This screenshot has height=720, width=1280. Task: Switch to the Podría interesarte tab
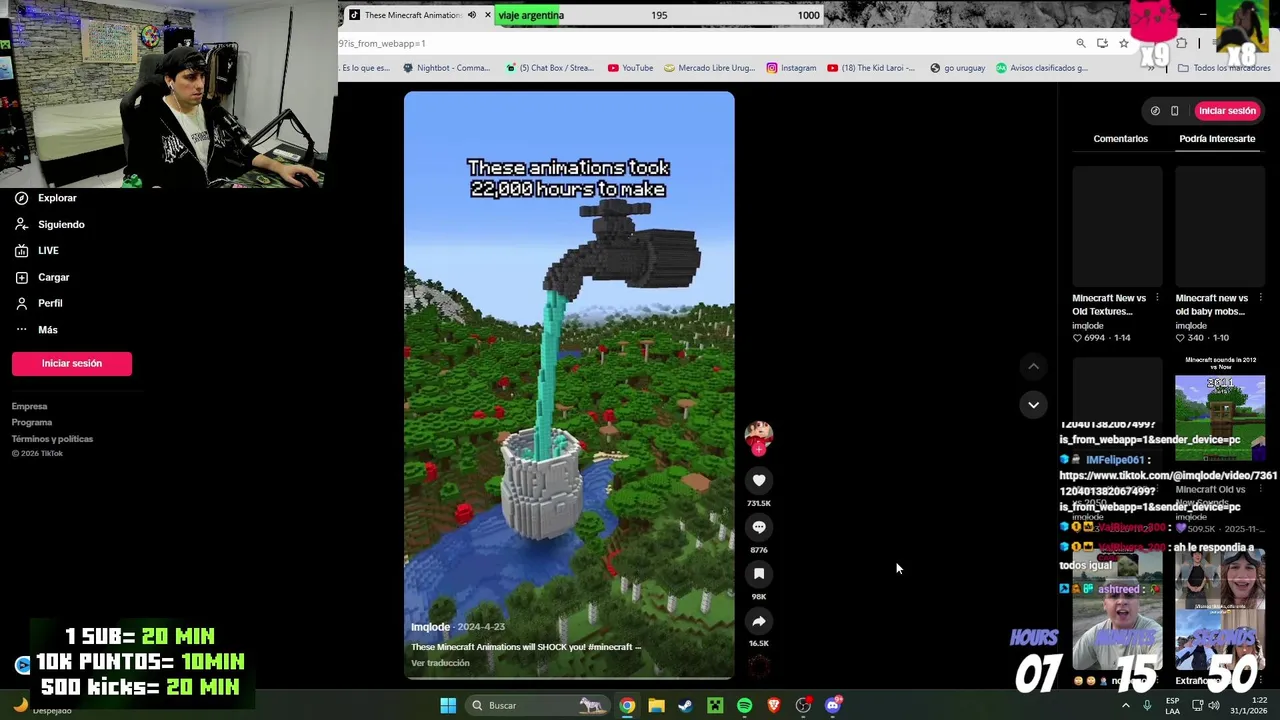click(1217, 139)
